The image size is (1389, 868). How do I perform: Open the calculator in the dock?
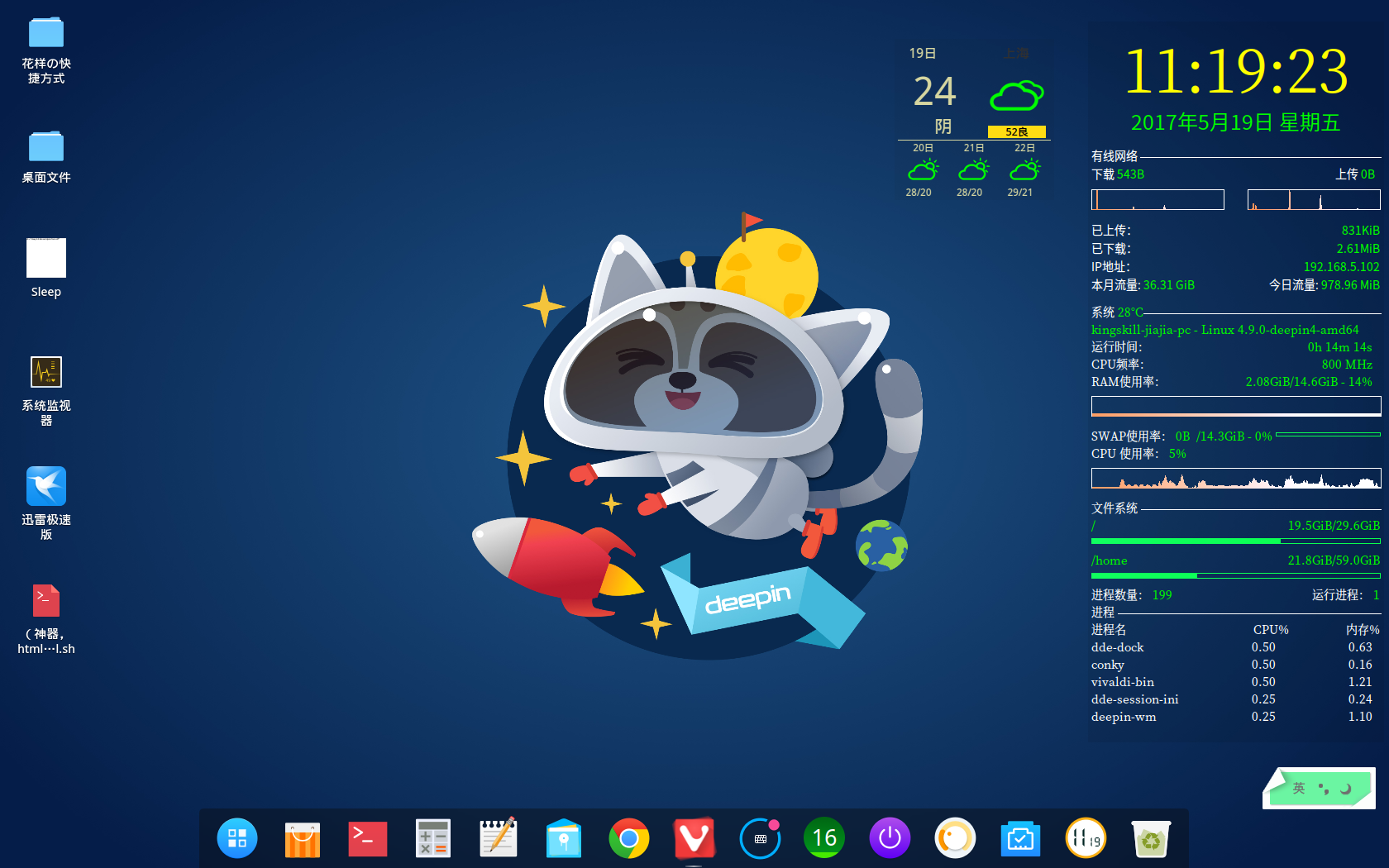pyautogui.click(x=432, y=838)
